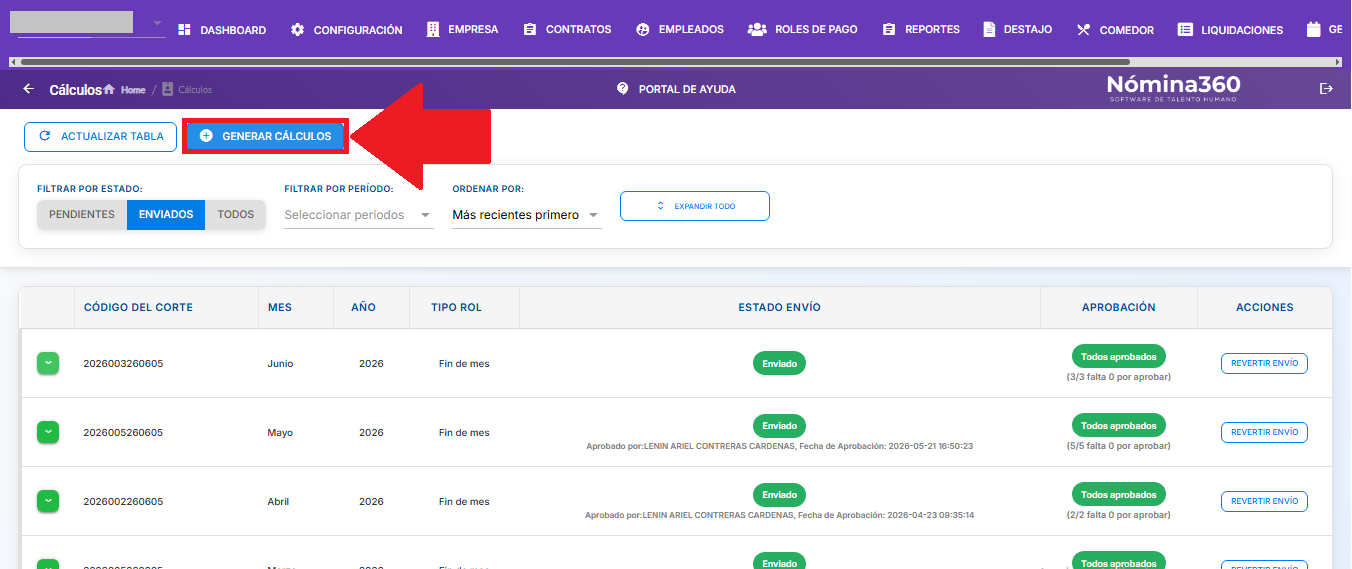Click the Enviado badge in Junio row
The image size is (1352, 569).
779,364
